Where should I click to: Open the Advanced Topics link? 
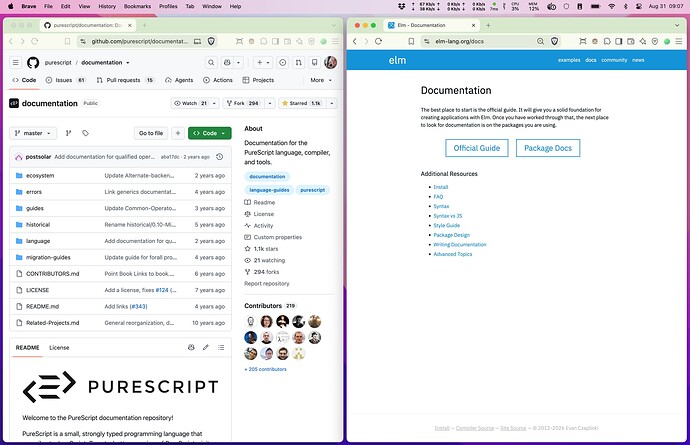[452, 254]
